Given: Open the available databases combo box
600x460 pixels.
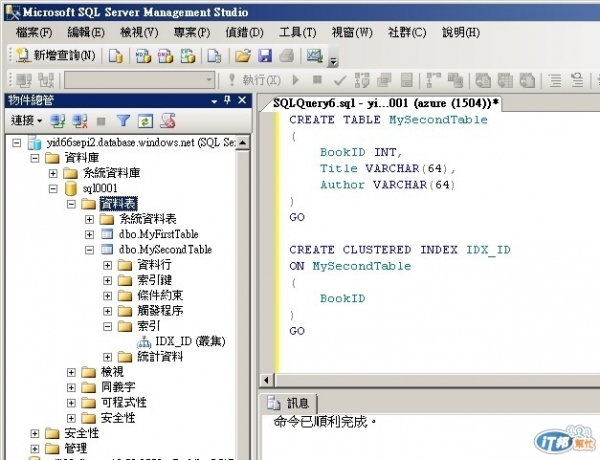Looking at the screenshot, I should point(139,80).
